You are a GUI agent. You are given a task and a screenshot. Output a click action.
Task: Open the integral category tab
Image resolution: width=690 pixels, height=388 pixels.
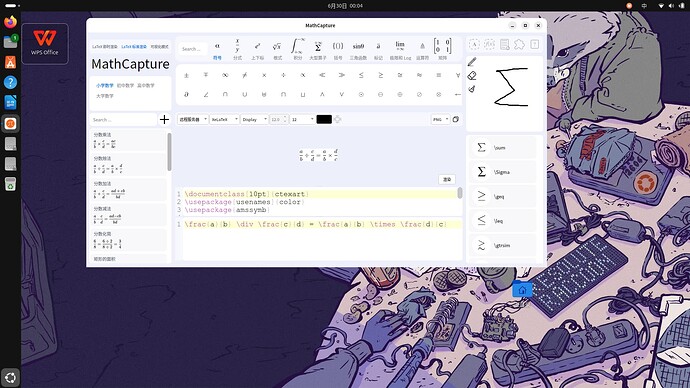(x=297, y=49)
